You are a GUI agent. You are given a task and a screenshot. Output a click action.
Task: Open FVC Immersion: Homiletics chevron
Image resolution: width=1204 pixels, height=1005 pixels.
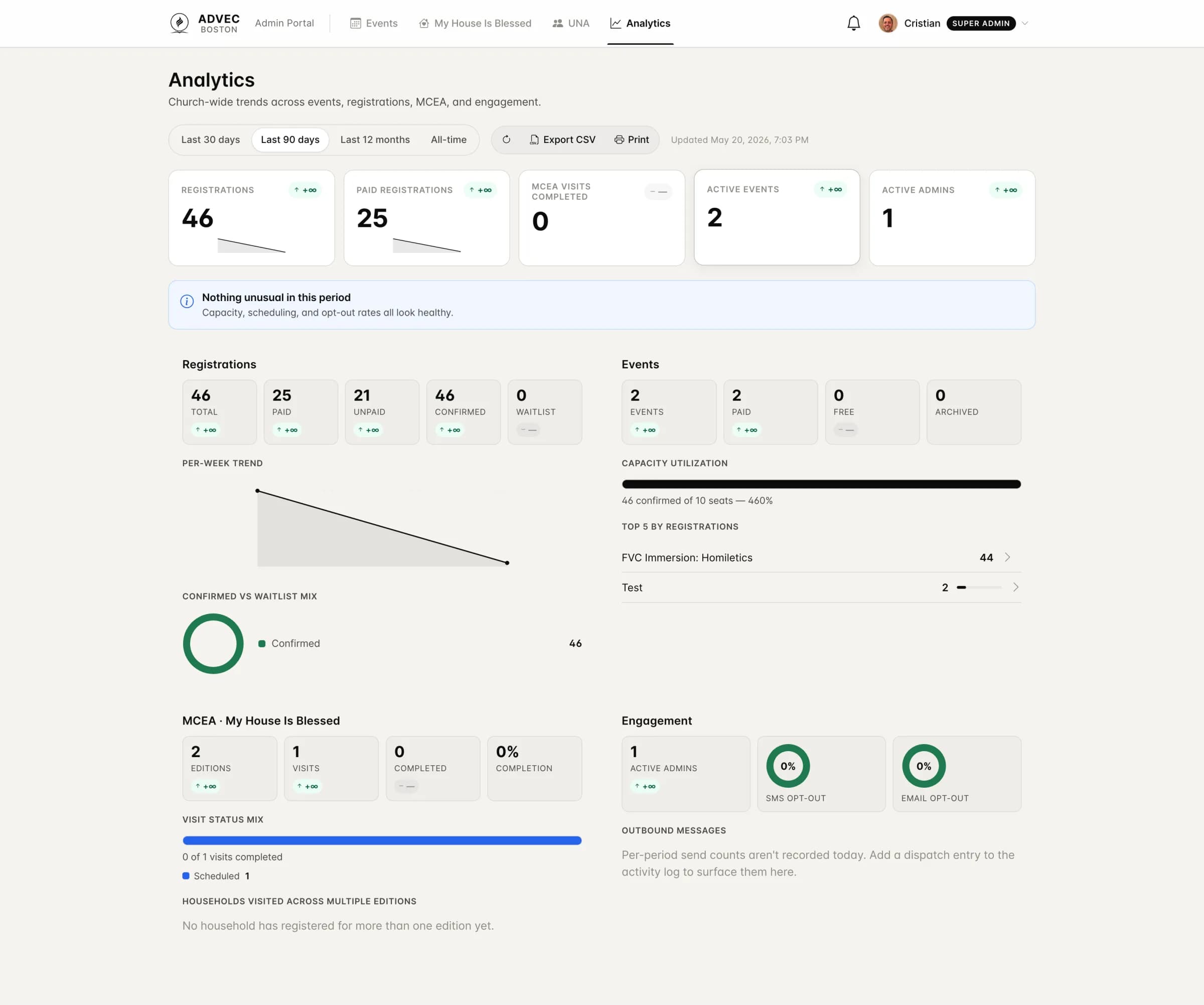pyautogui.click(x=1007, y=557)
